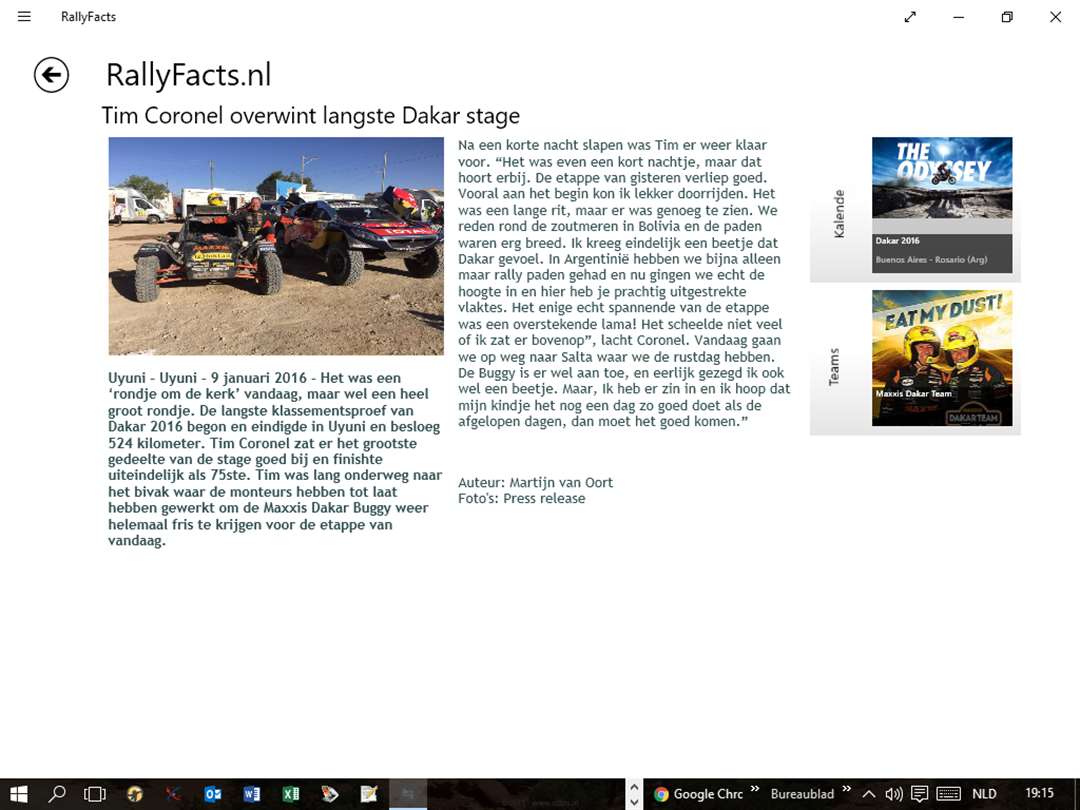Step the taskbar row up arrow
The width and height of the screenshot is (1080, 810).
[634, 787]
